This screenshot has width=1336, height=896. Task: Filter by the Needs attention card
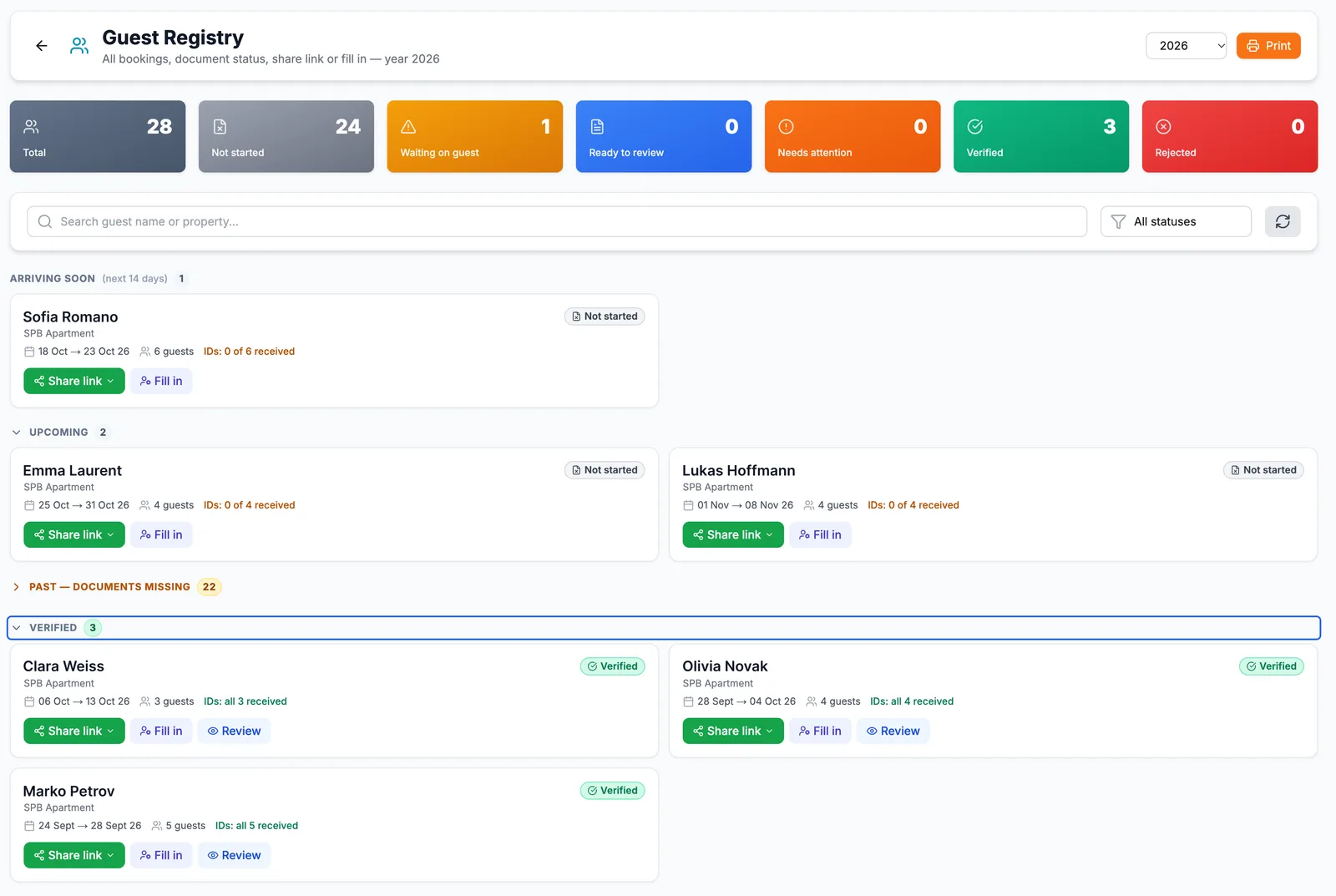(853, 137)
